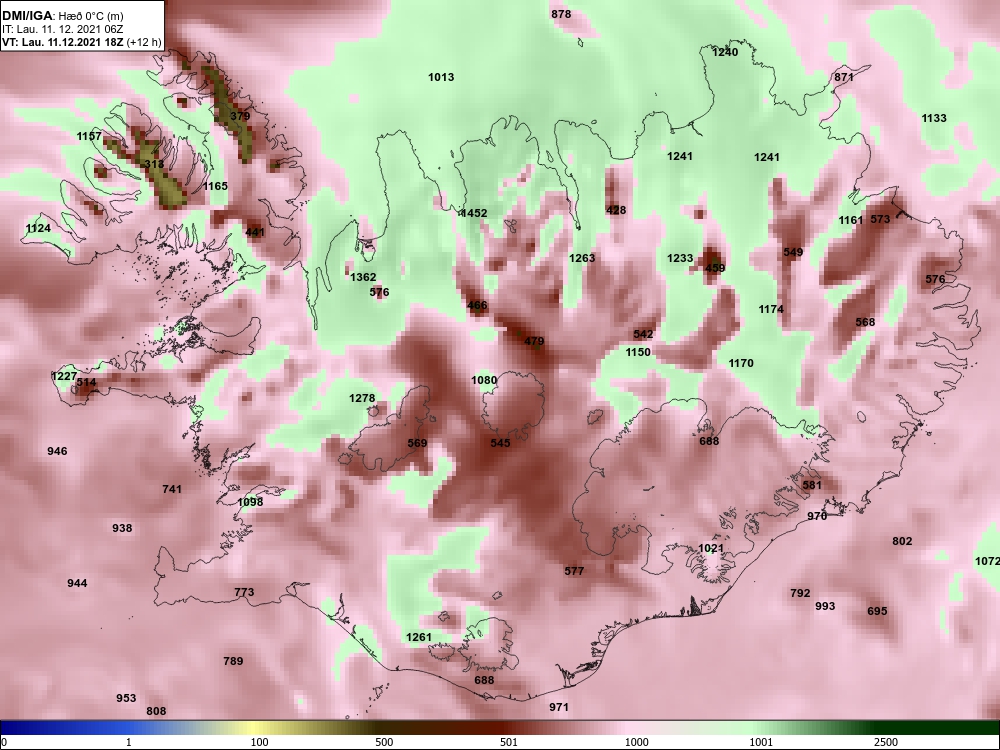Click the color scale label '1000'
This screenshot has width=1000, height=750.
coord(636,742)
